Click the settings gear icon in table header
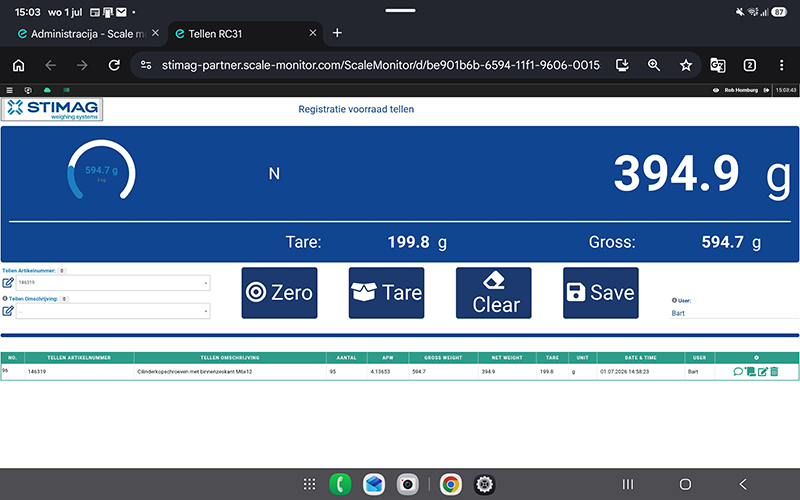The height and width of the screenshot is (500, 800). click(756, 358)
